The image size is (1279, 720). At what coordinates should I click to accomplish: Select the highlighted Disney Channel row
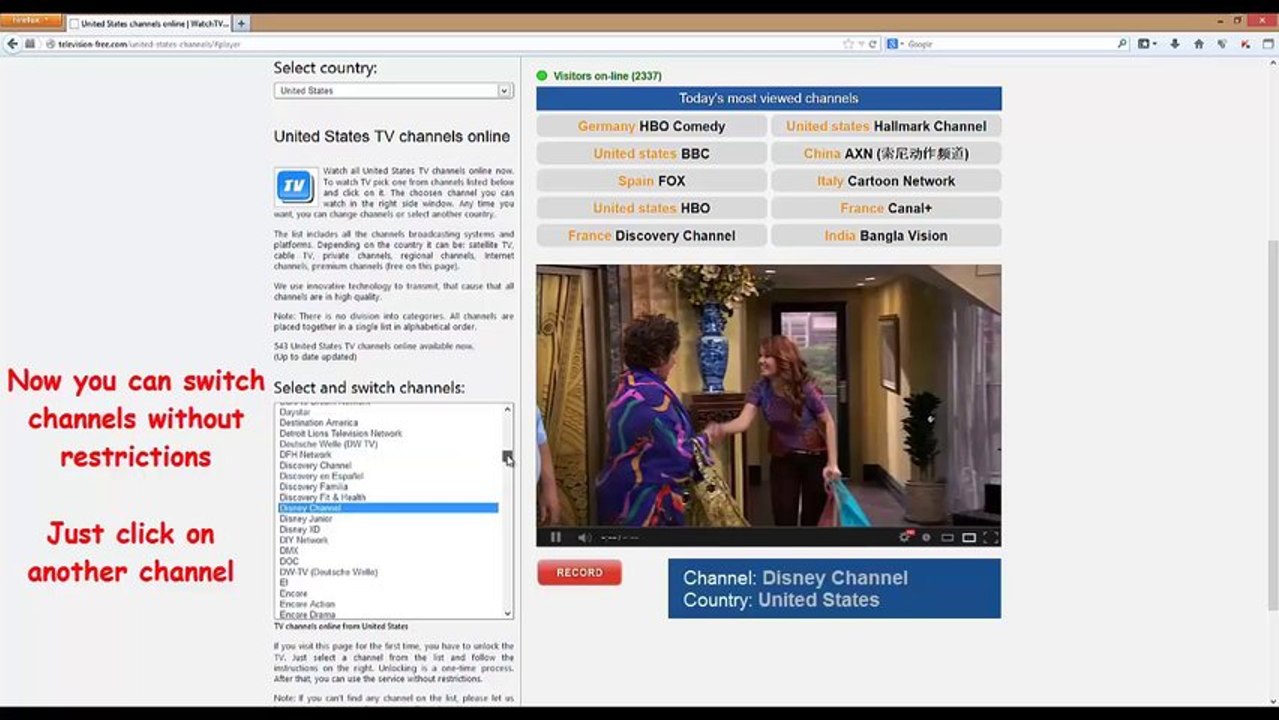[388, 508]
